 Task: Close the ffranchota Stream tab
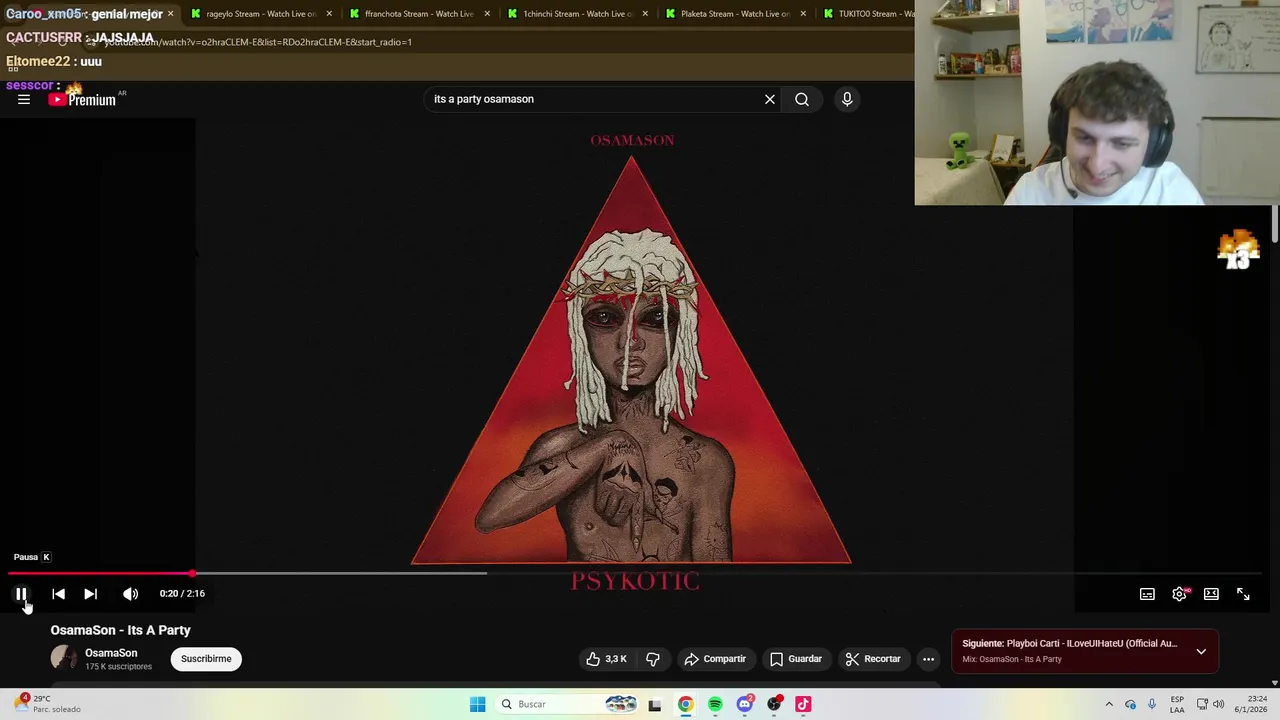[x=487, y=14]
